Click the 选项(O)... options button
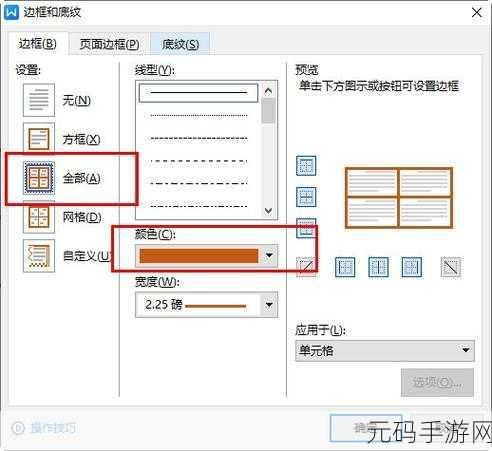The height and width of the screenshot is (451, 492). [x=437, y=382]
